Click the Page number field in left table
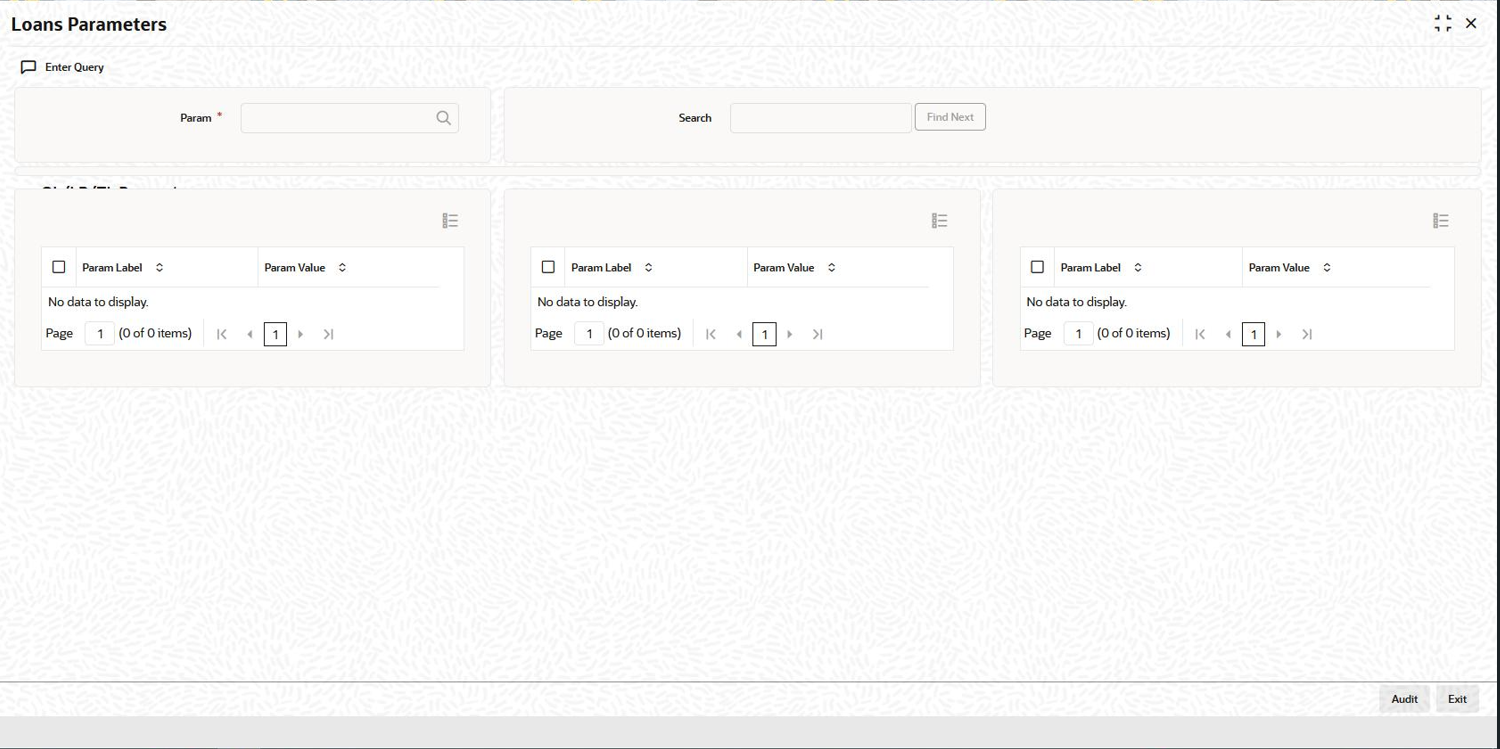Viewport: 1500px width, 749px height. point(100,333)
